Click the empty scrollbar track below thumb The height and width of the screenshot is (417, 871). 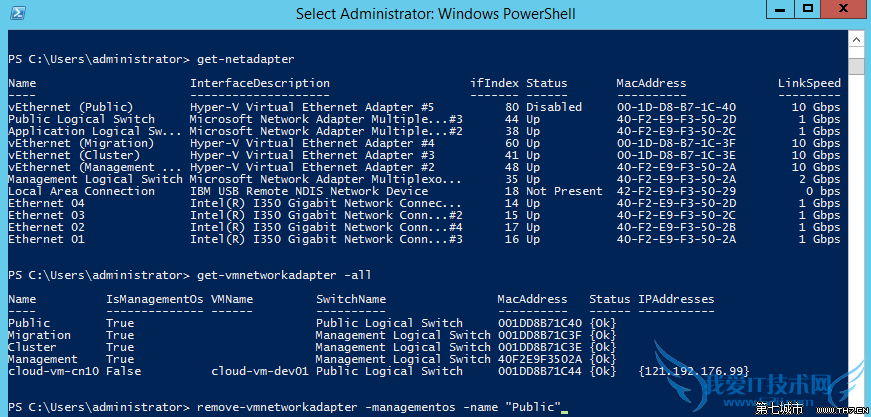[x=857, y=250]
